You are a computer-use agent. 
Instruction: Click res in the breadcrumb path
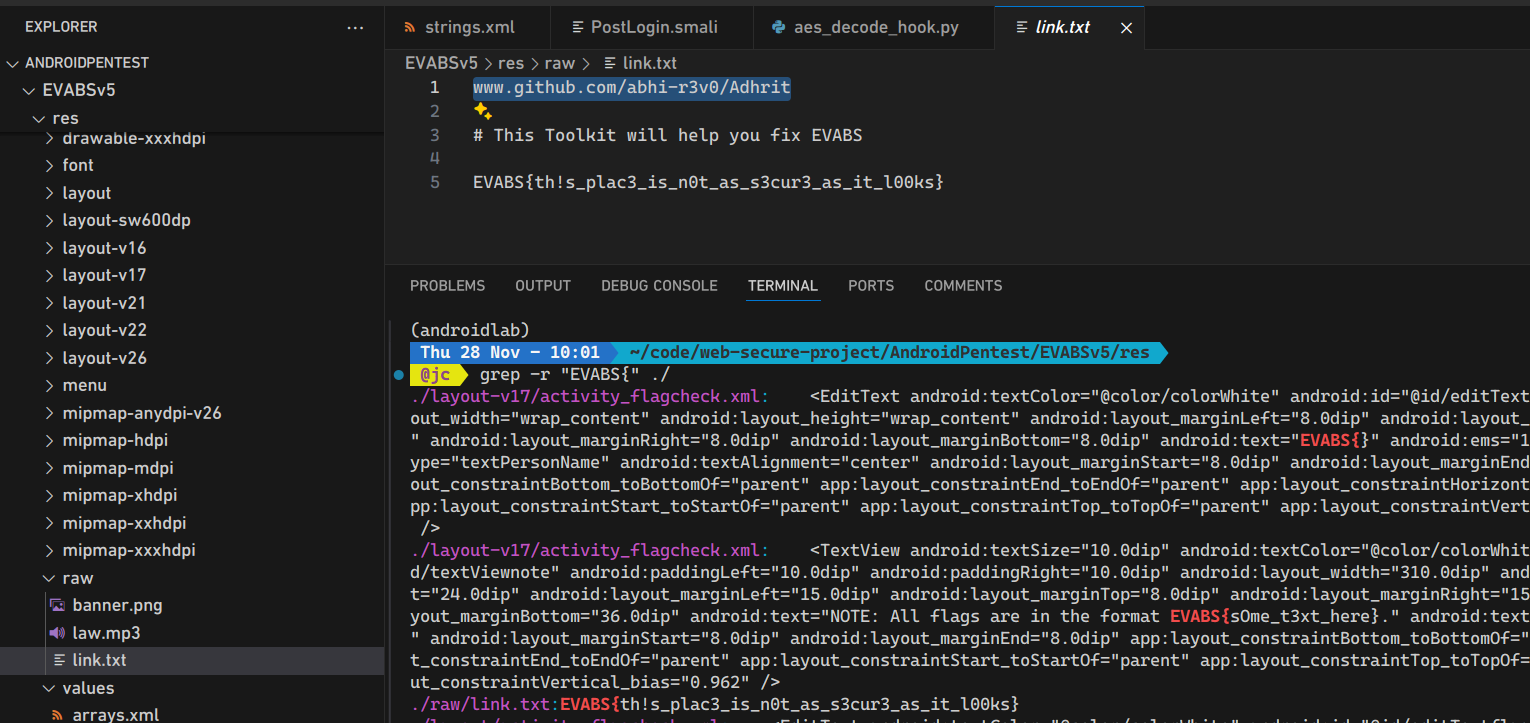click(510, 63)
